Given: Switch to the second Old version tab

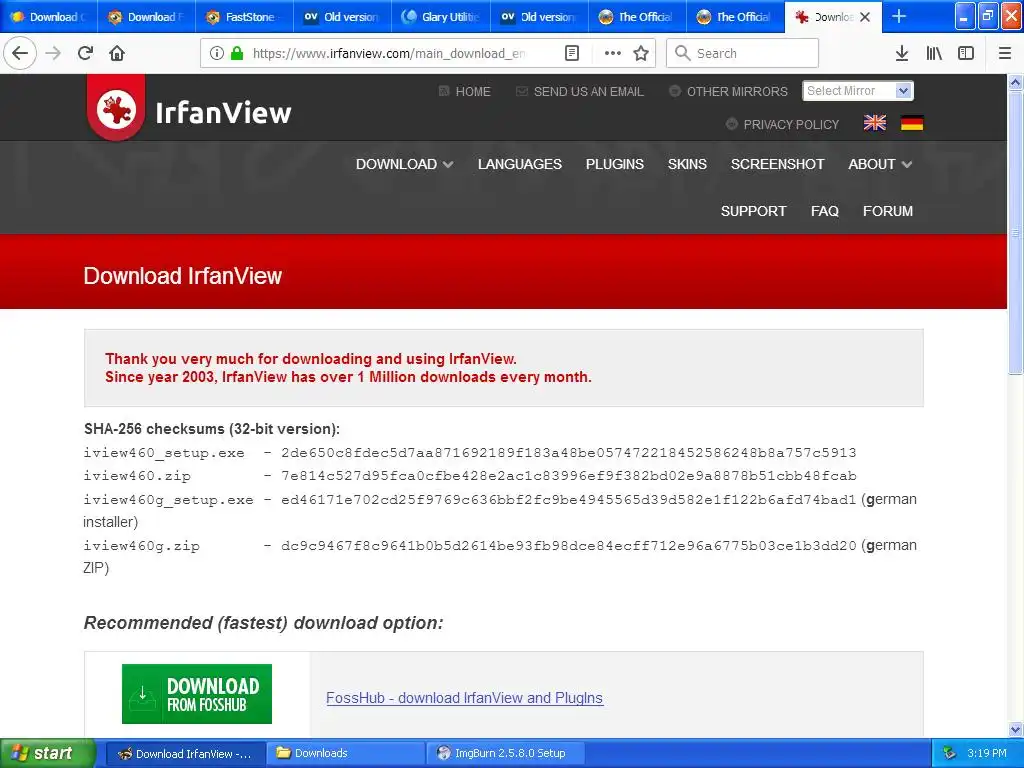Looking at the screenshot, I should tap(539, 17).
